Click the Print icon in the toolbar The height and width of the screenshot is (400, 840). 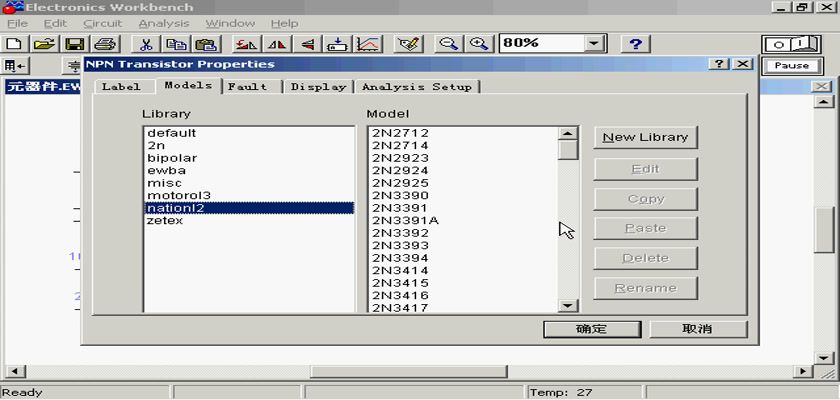(x=106, y=44)
